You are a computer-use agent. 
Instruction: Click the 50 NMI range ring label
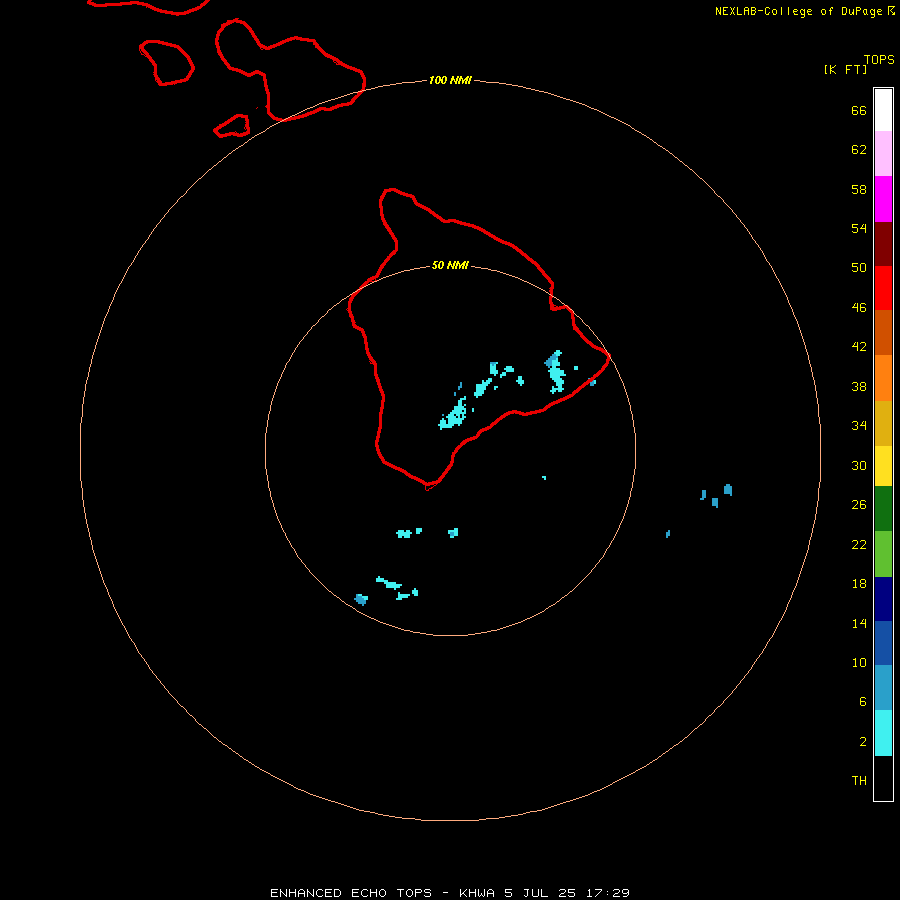tap(451, 265)
